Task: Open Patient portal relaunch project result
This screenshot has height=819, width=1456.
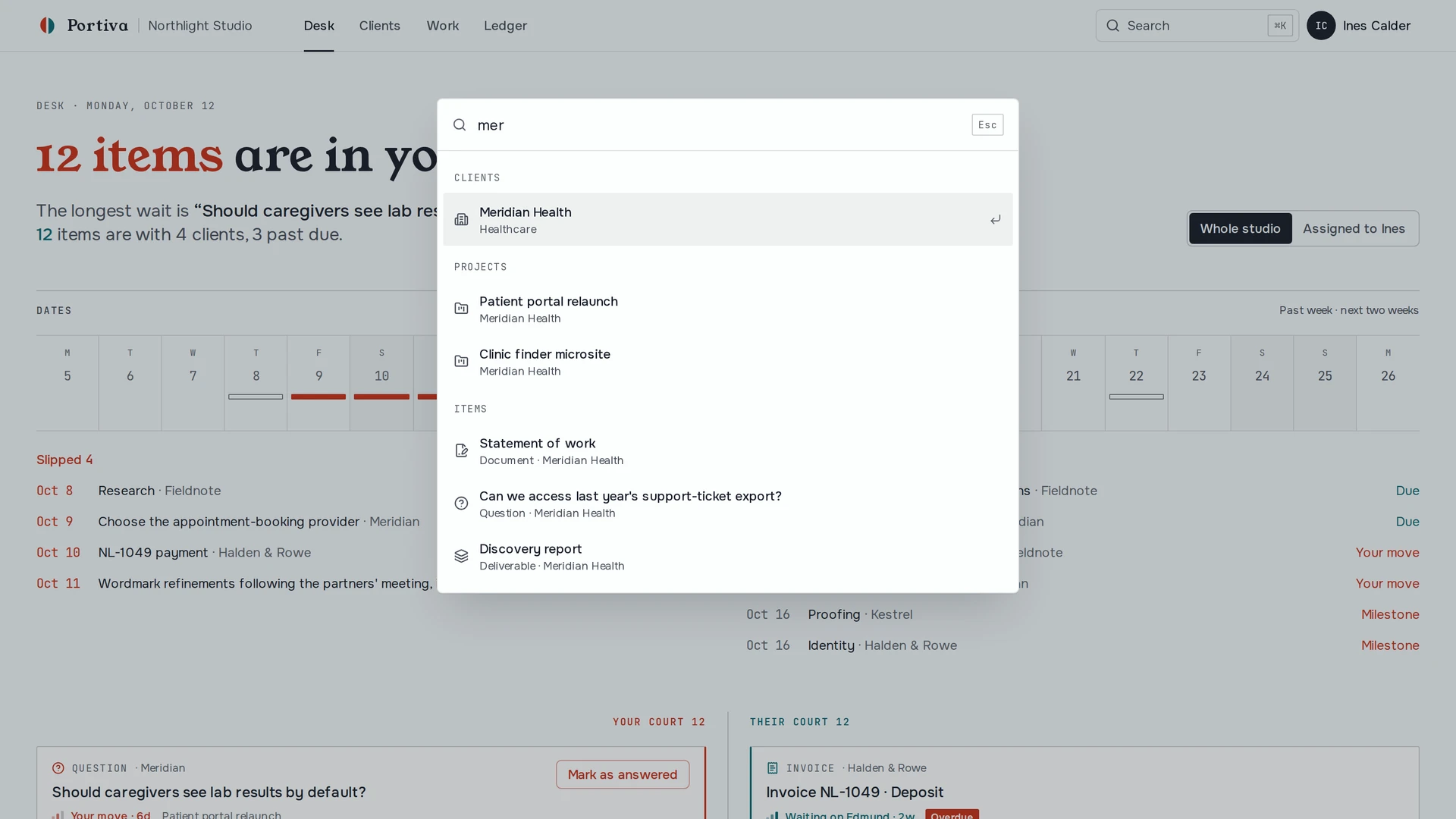Action: tap(727, 309)
